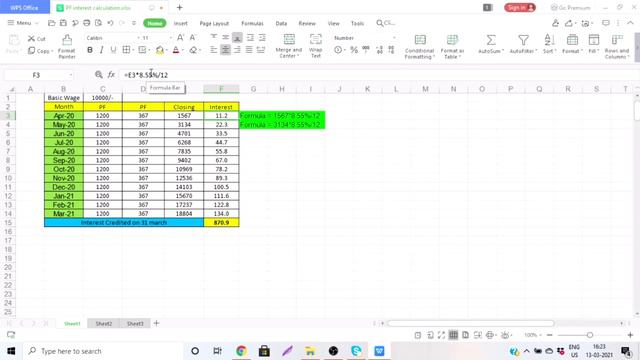This screenshot has height=360, width=640.
Task: Cut the selected cell contents
Action: 36,38
